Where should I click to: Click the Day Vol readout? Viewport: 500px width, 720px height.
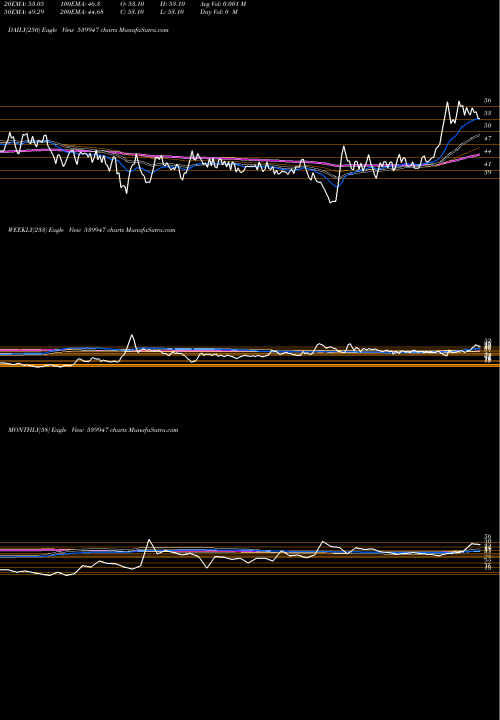coord(219,12)
